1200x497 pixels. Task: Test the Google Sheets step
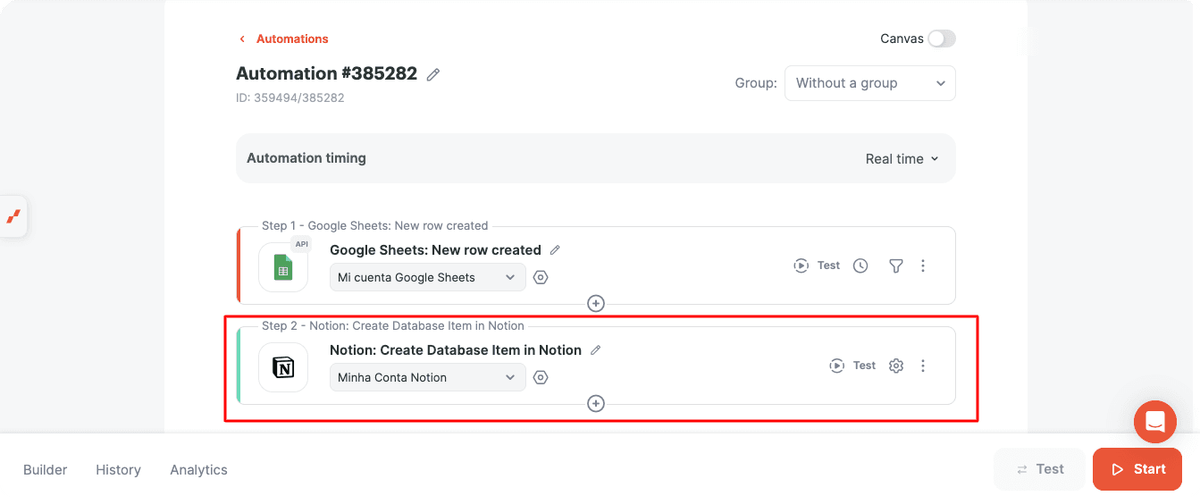pos(817,266)
